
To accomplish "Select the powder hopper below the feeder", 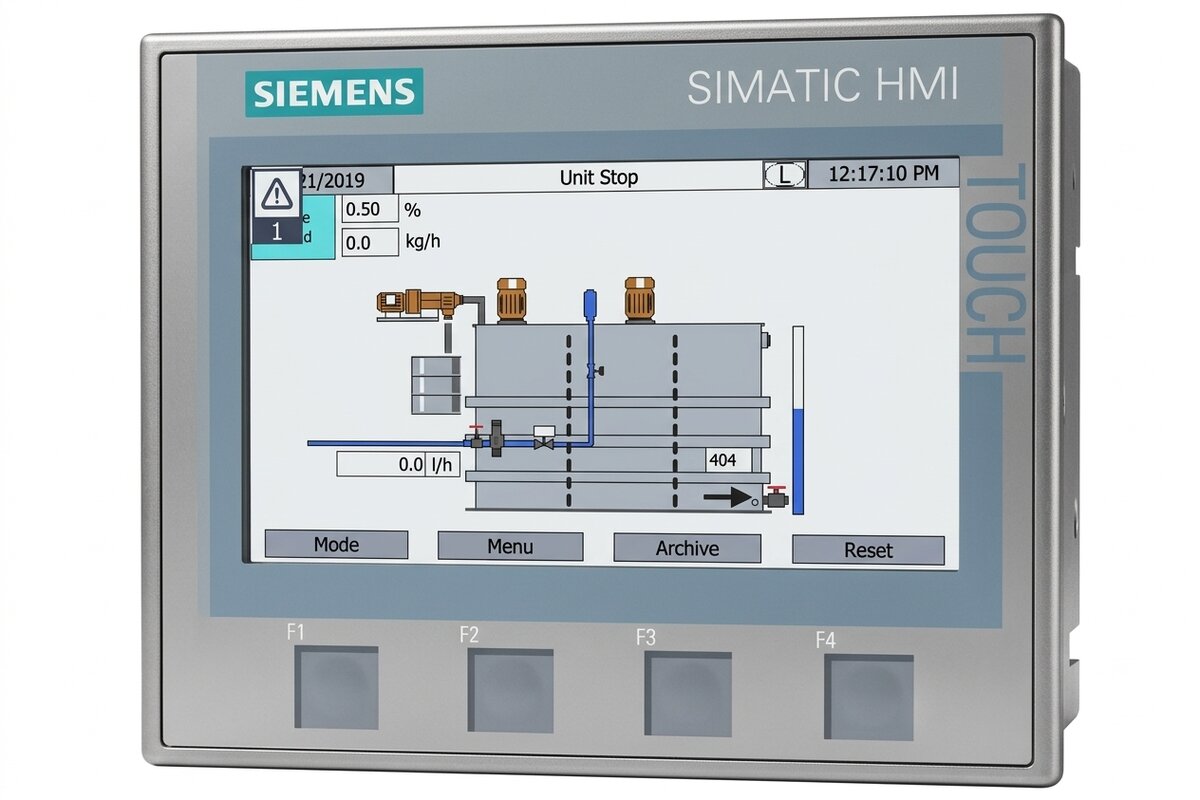I will click(436, 384).
